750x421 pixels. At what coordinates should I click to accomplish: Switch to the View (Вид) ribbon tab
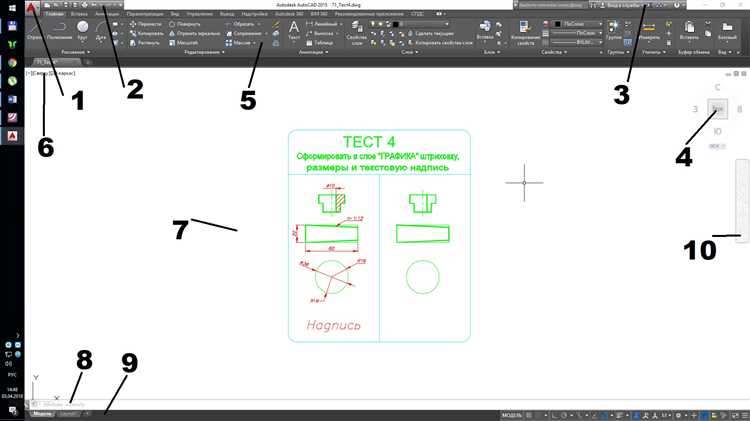point(176,14)
